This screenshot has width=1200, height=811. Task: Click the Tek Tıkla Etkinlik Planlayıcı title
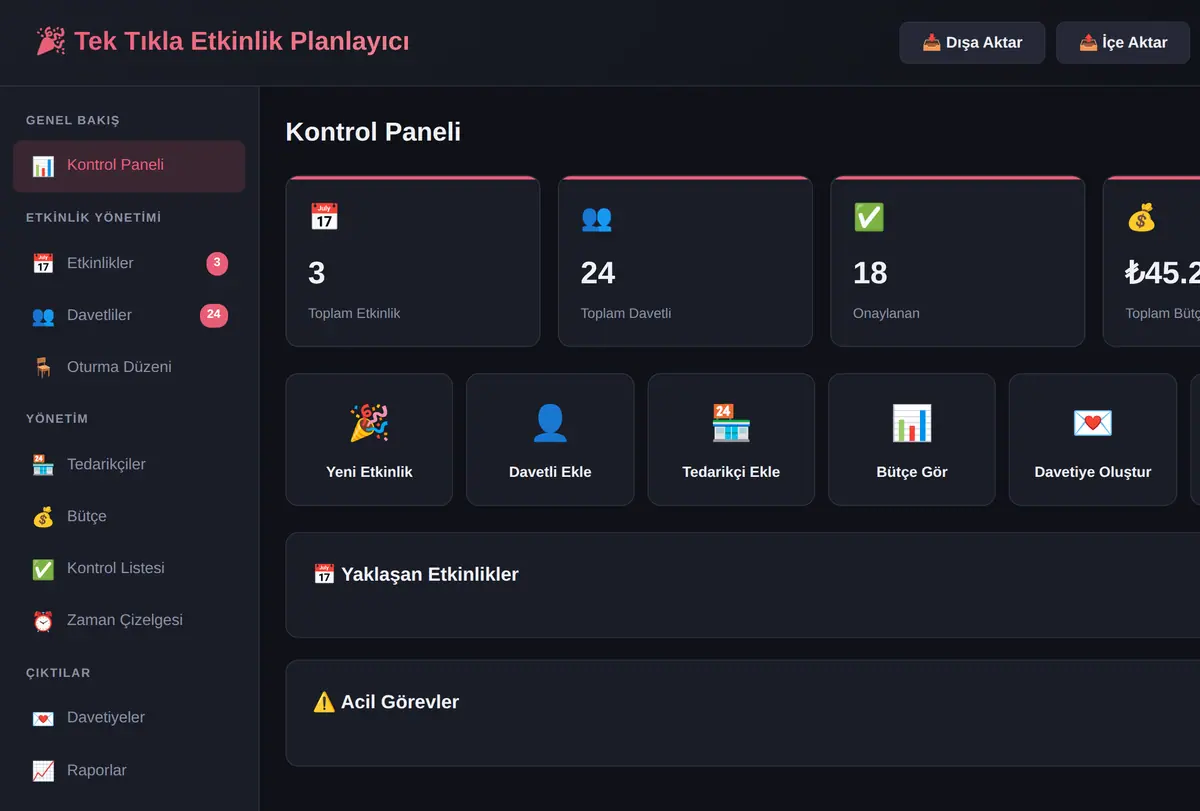tap(242, 41)
